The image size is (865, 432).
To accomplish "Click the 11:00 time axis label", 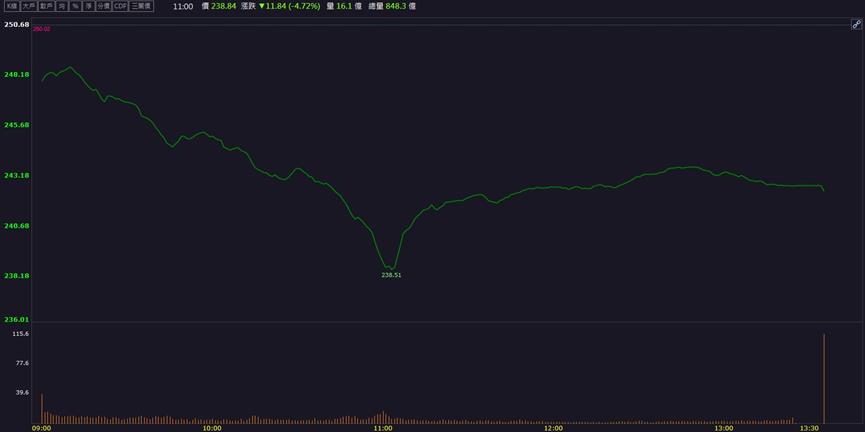I will (383, 428).
